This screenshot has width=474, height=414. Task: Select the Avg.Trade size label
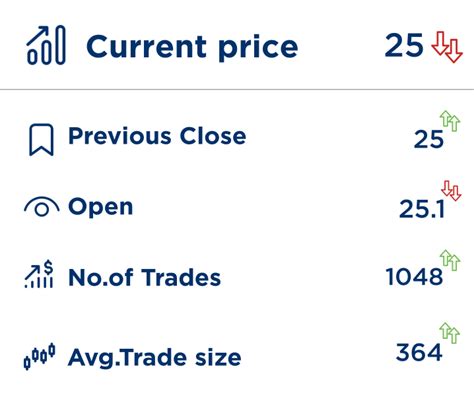click(154, 358)
